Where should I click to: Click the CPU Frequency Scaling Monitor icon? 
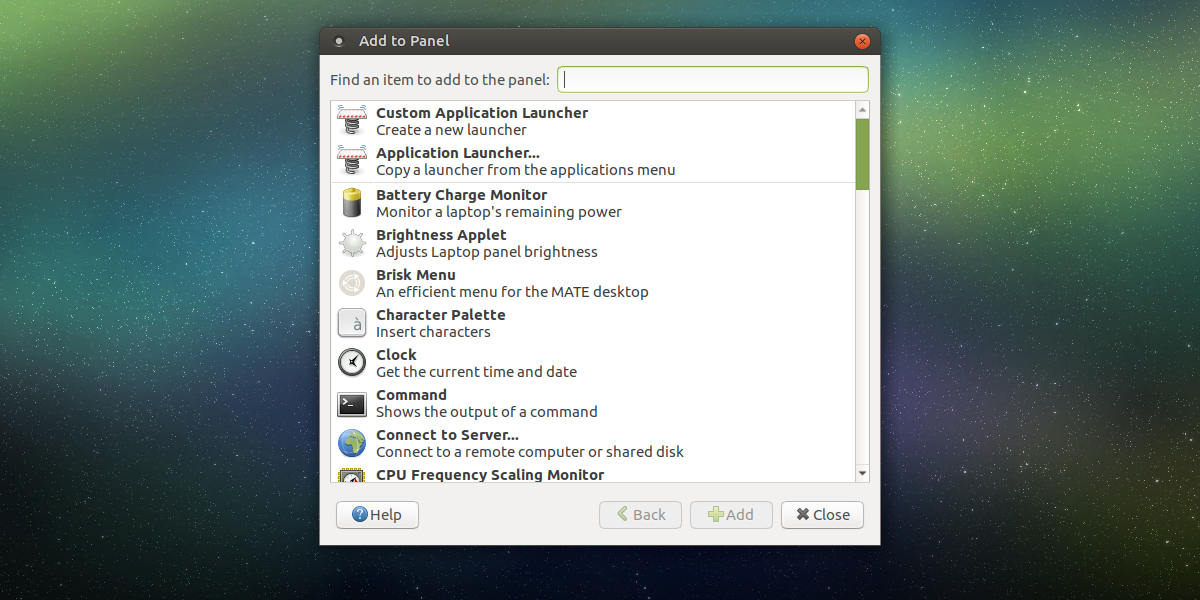(352, 475)
